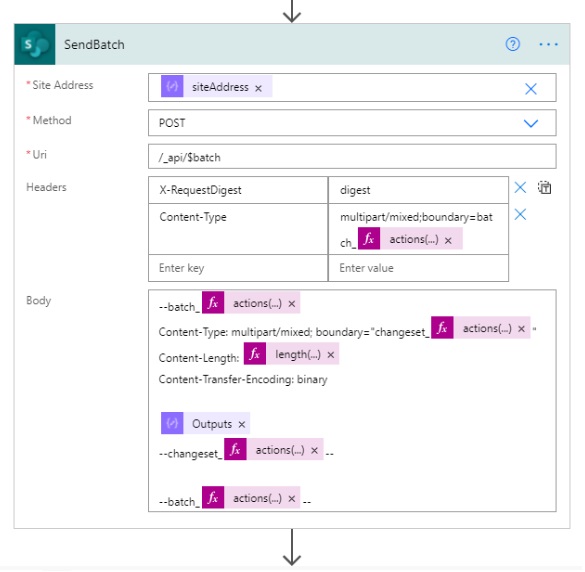
Task: Switch Headers to text mode icon
Action: pos(544,187)
